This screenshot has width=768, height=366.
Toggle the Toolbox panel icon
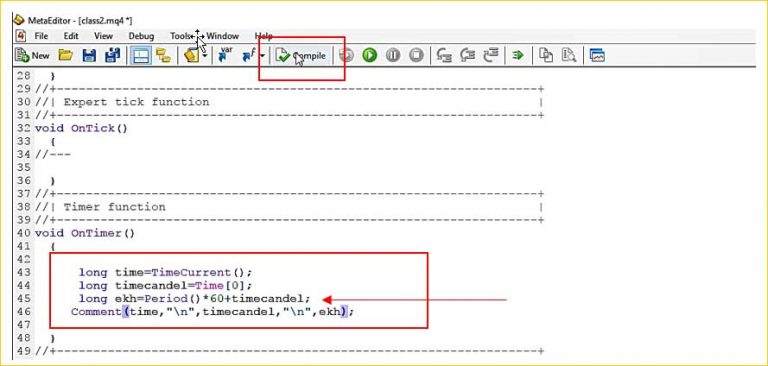tap(141, 55)
